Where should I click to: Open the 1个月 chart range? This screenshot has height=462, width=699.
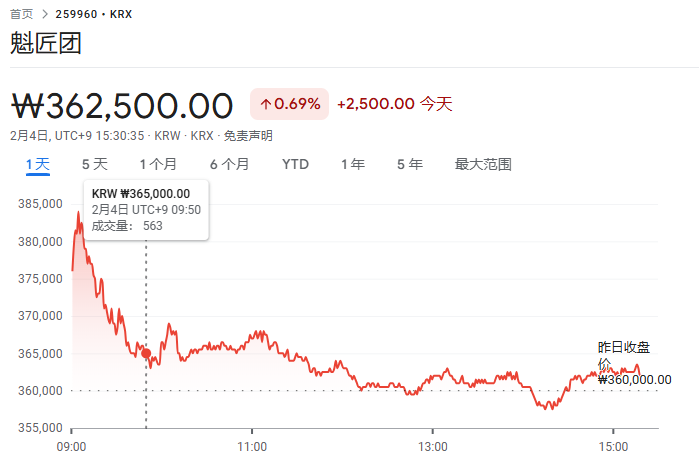click(x=158, y=165)
